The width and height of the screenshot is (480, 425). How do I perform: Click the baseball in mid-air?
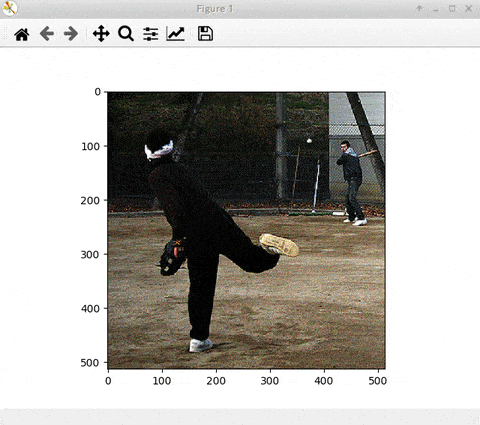(309, 141)
